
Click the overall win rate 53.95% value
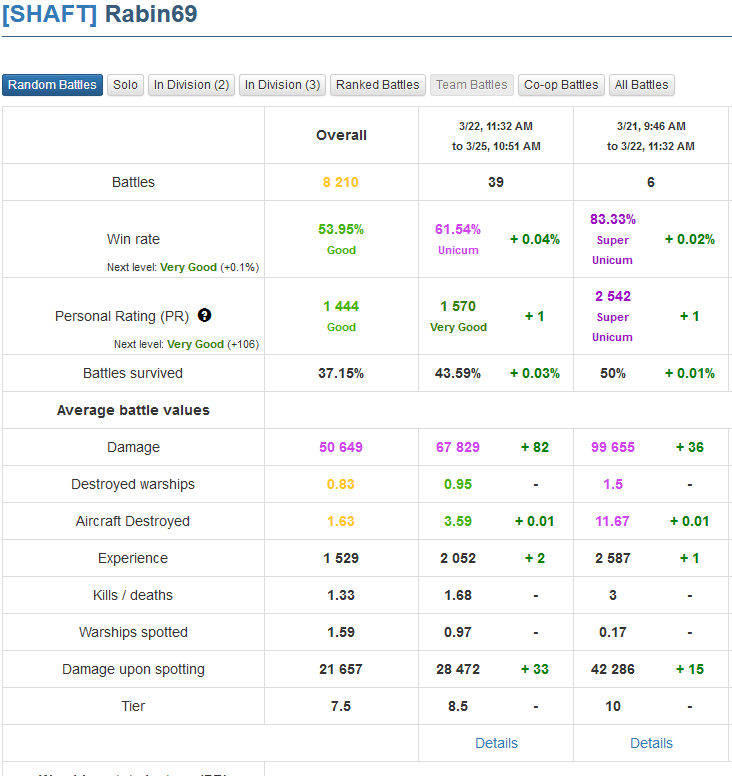[341, 229]
